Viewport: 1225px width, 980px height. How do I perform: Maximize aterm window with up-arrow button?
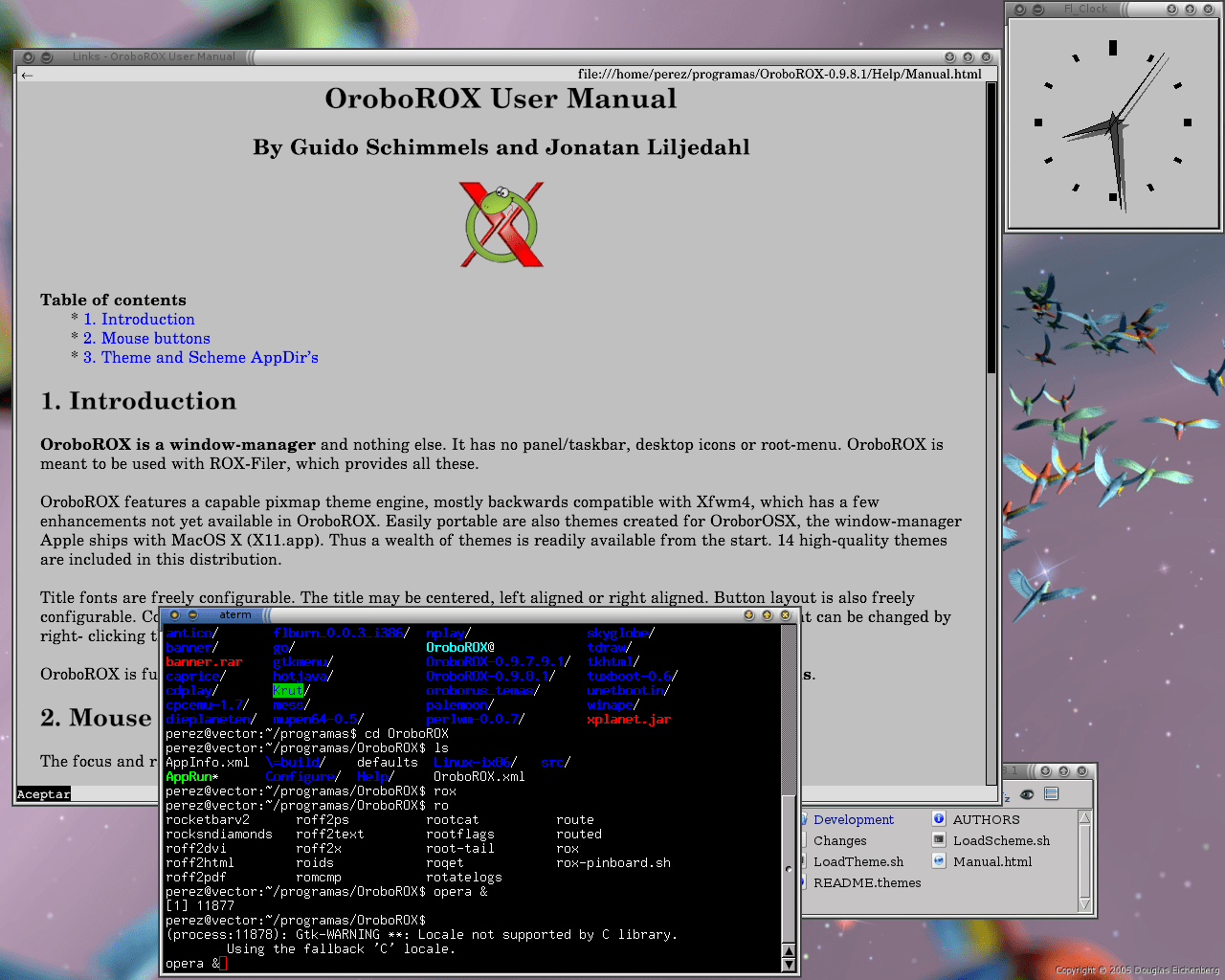tap(767, 615)
